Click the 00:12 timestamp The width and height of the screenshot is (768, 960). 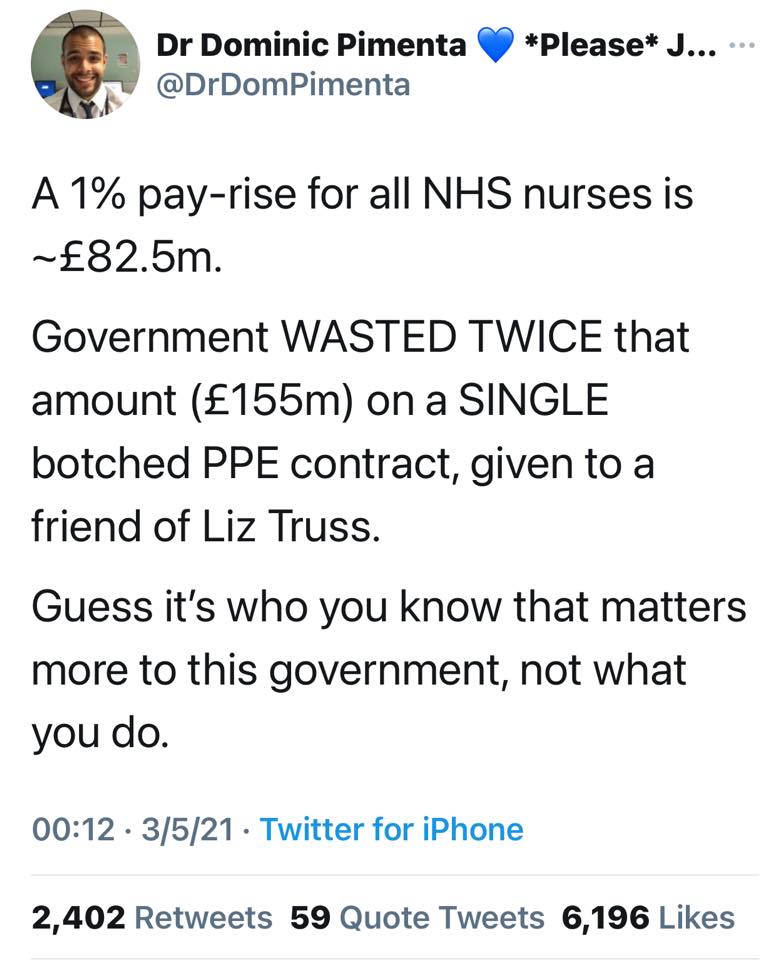click(x=73, y=829)
